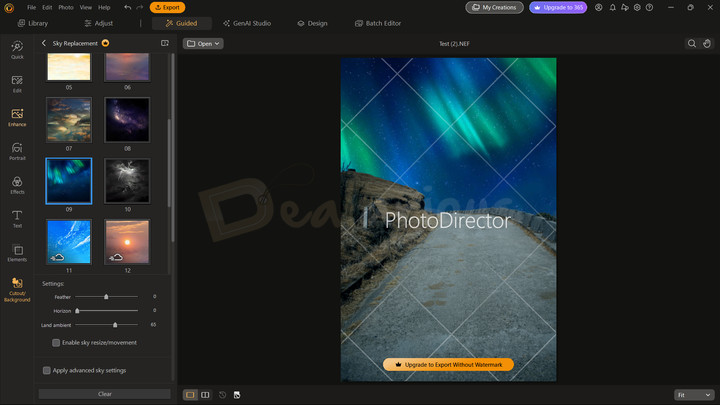Open the Portrait tools icon
This screenshot has width=720, height=405.
click(x=17, y=151)
